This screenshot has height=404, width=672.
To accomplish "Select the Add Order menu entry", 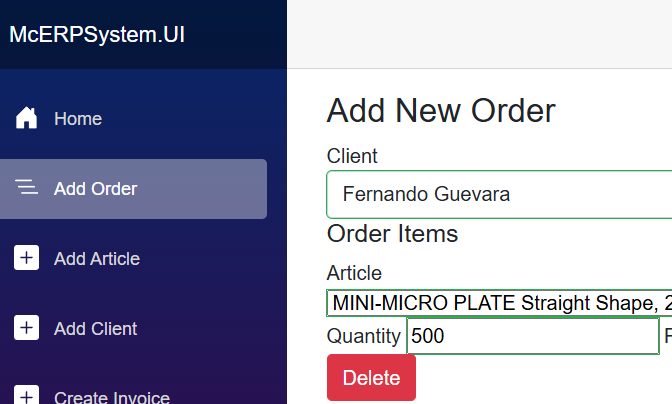I will [96, 189].
